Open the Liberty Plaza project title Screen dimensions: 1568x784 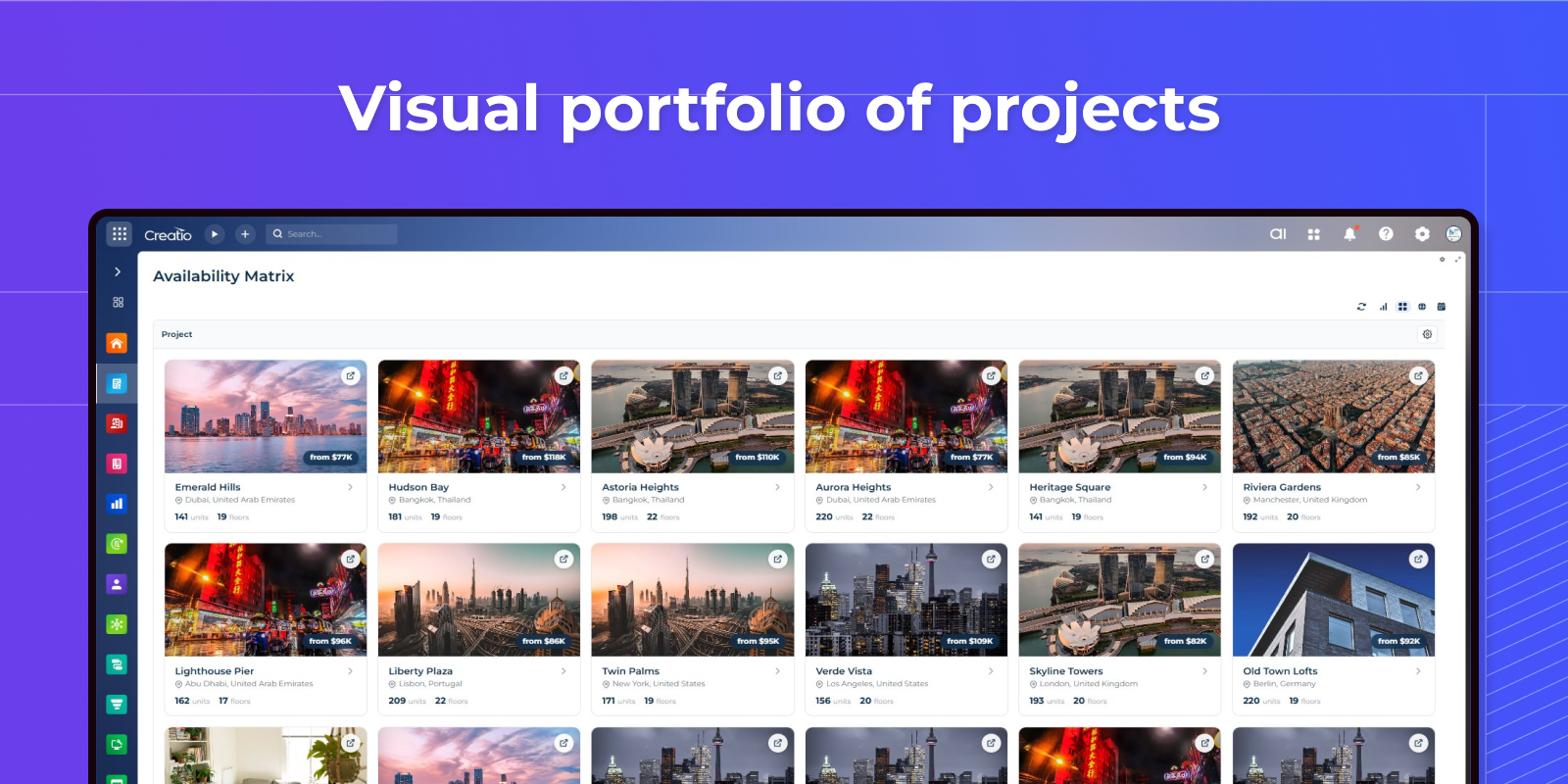[420, 671]
